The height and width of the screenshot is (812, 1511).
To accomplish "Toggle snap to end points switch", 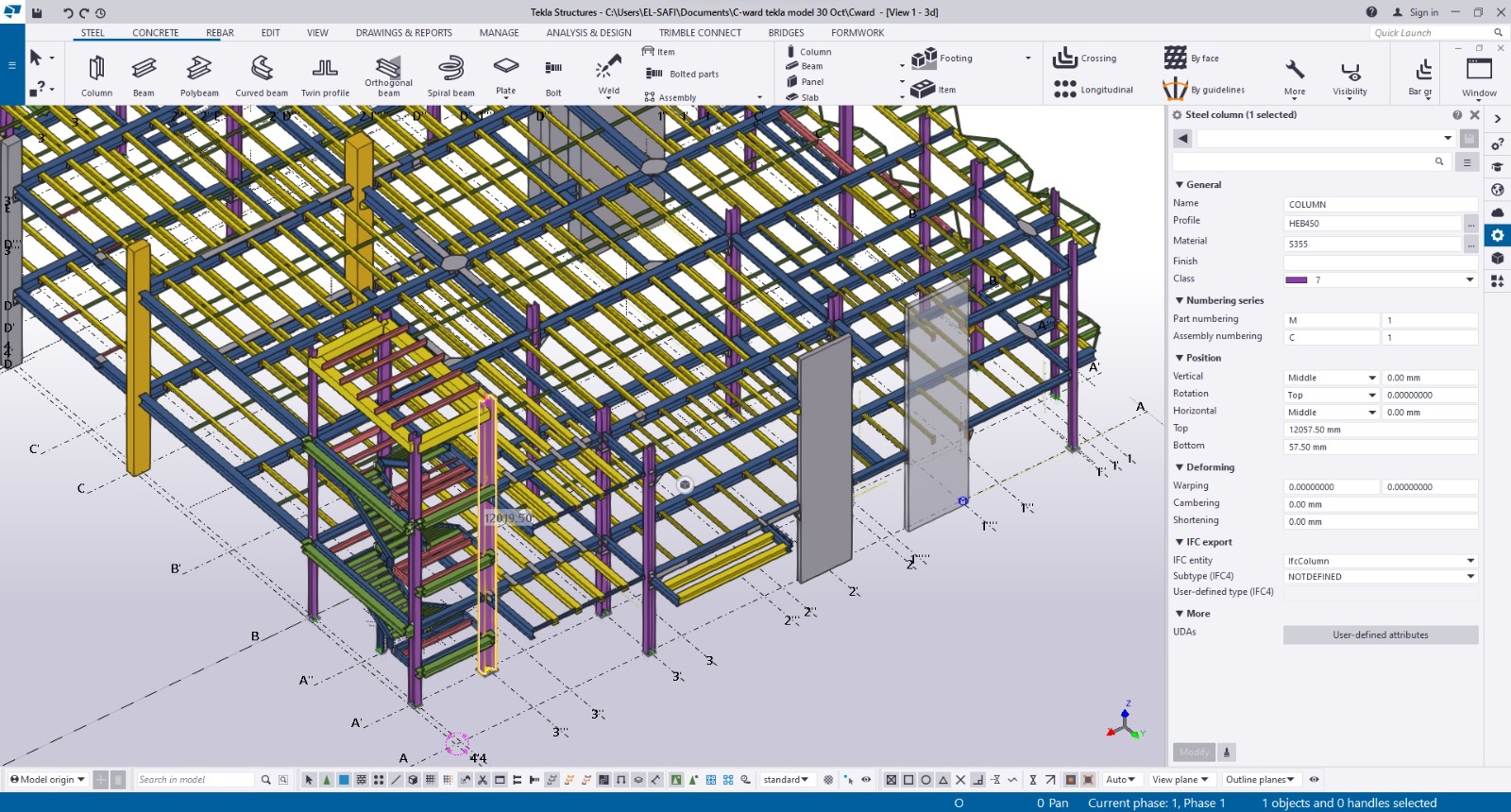I will 908,780.
